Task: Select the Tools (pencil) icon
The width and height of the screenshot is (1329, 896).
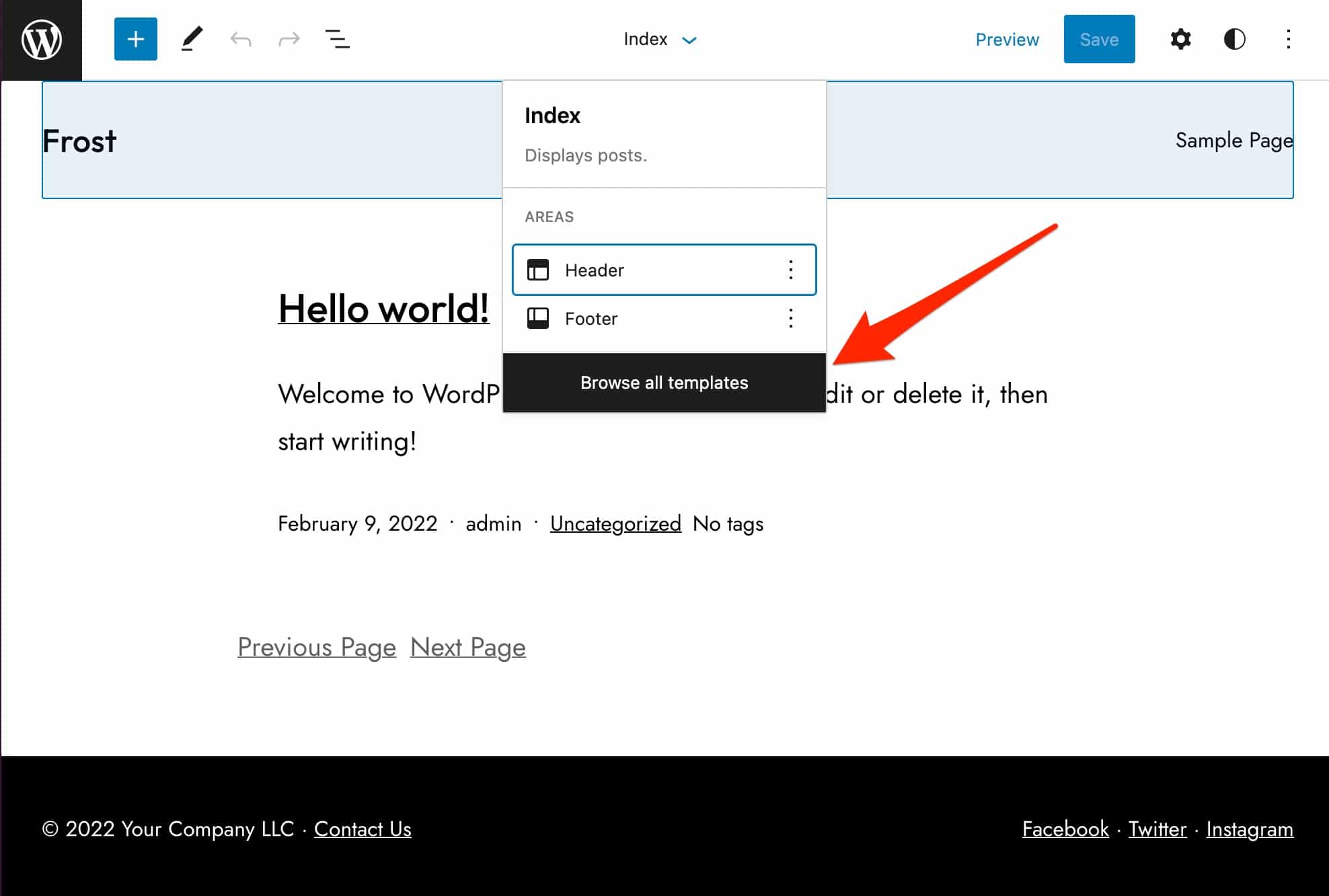Action: click(x=192, y=38)
